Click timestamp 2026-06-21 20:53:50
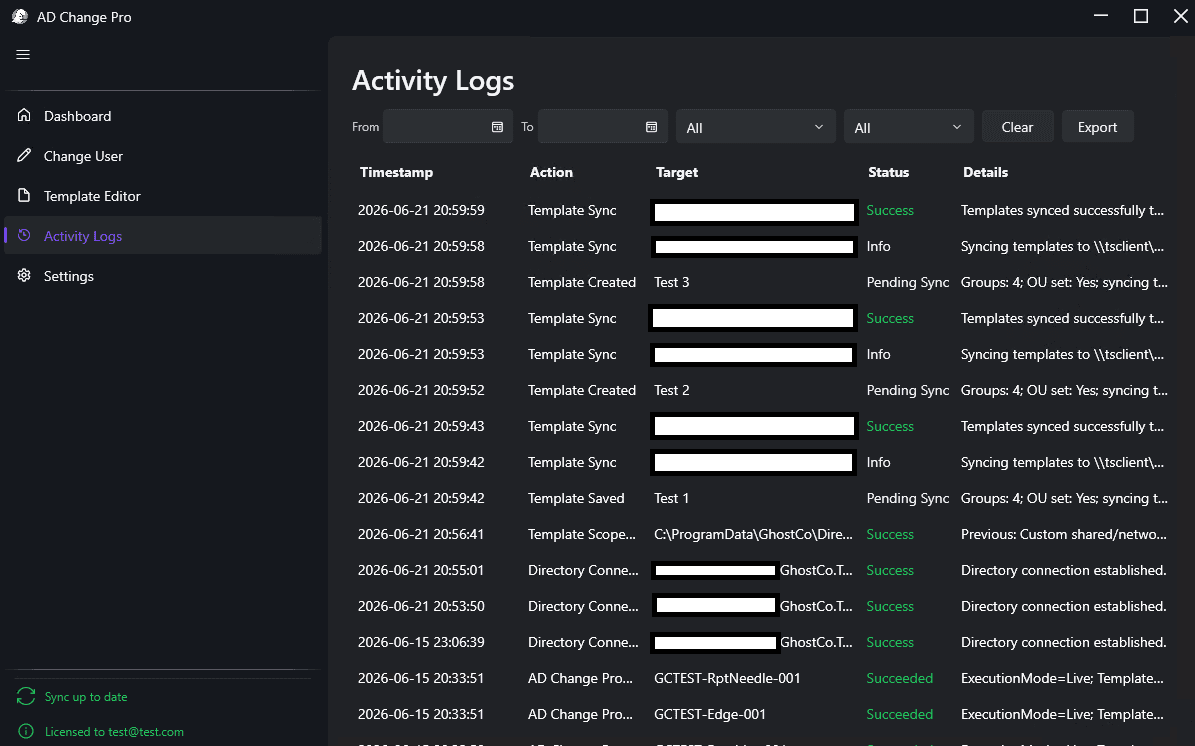This screenshot has width=1195, height=746. coord(421,607)
